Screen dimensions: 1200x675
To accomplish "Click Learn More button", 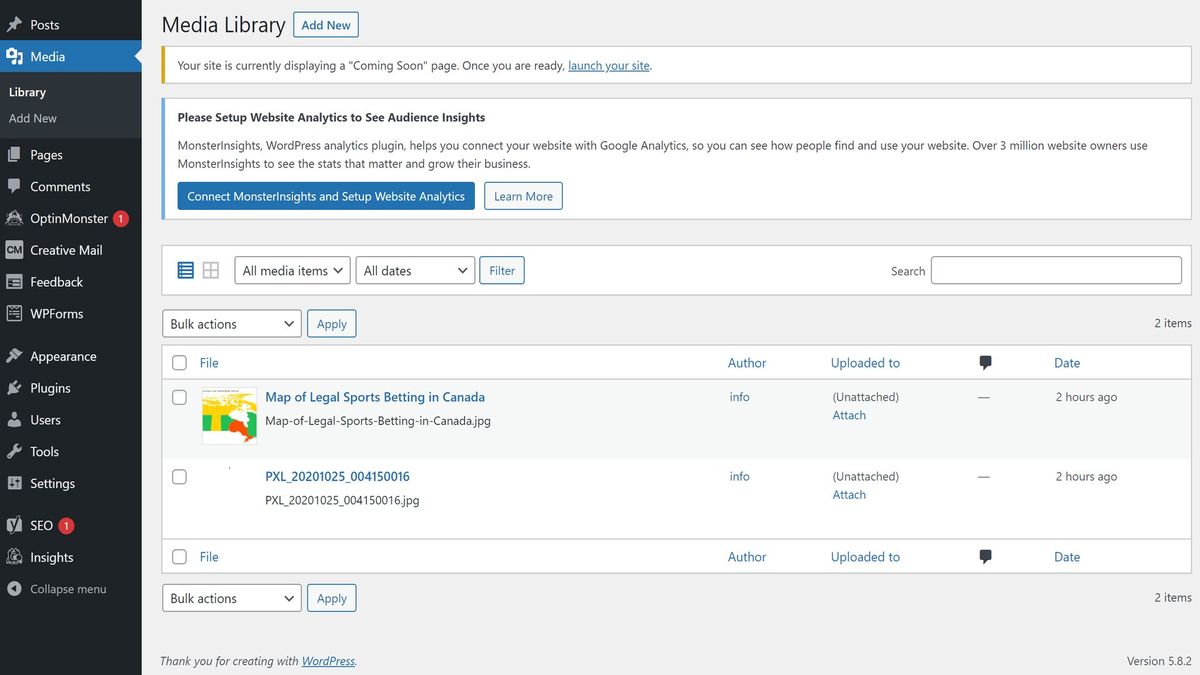I will coord(523,196).
